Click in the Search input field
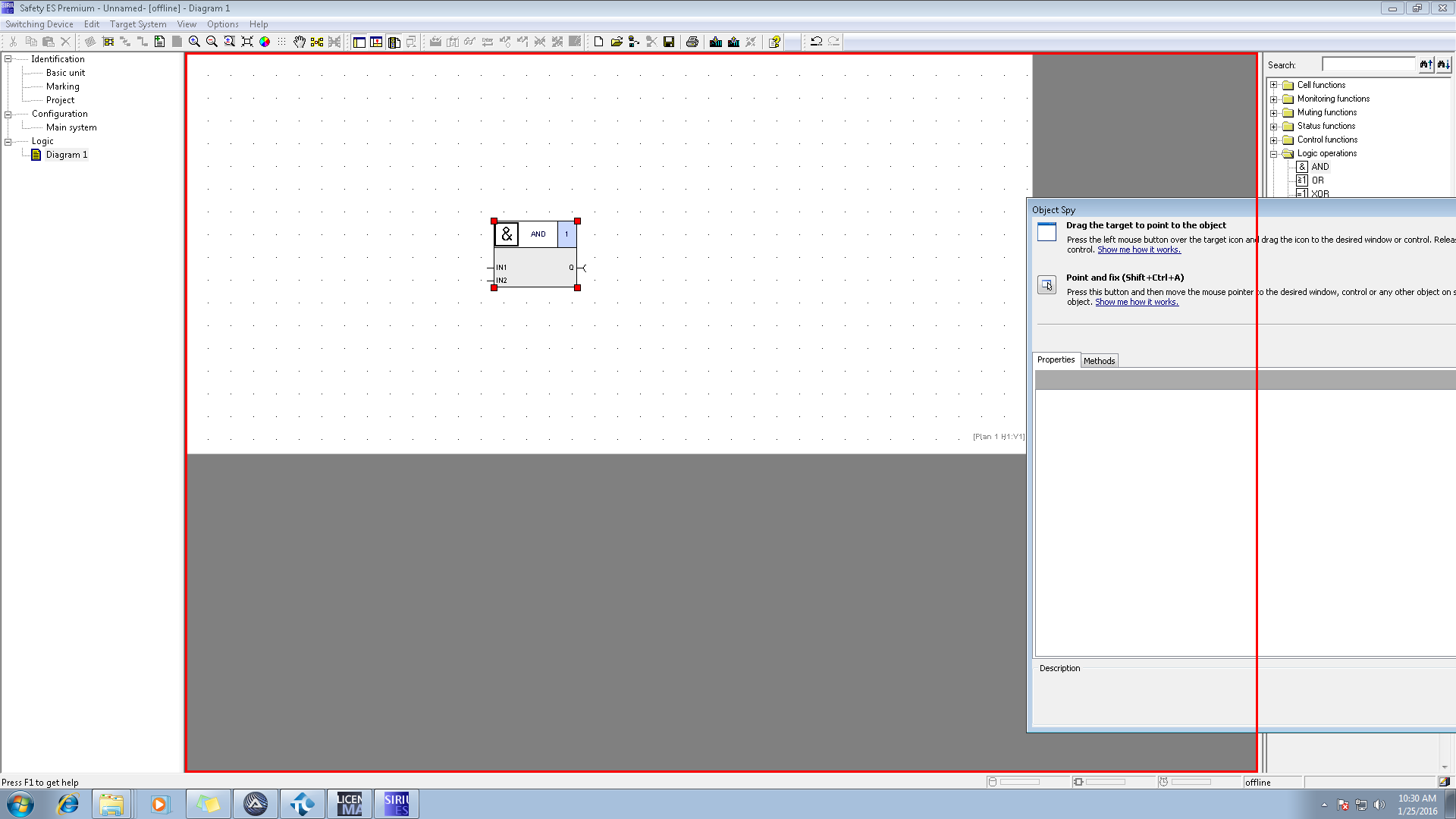Viewport: 1456px width, 819px height. [x=1368, y=65]
